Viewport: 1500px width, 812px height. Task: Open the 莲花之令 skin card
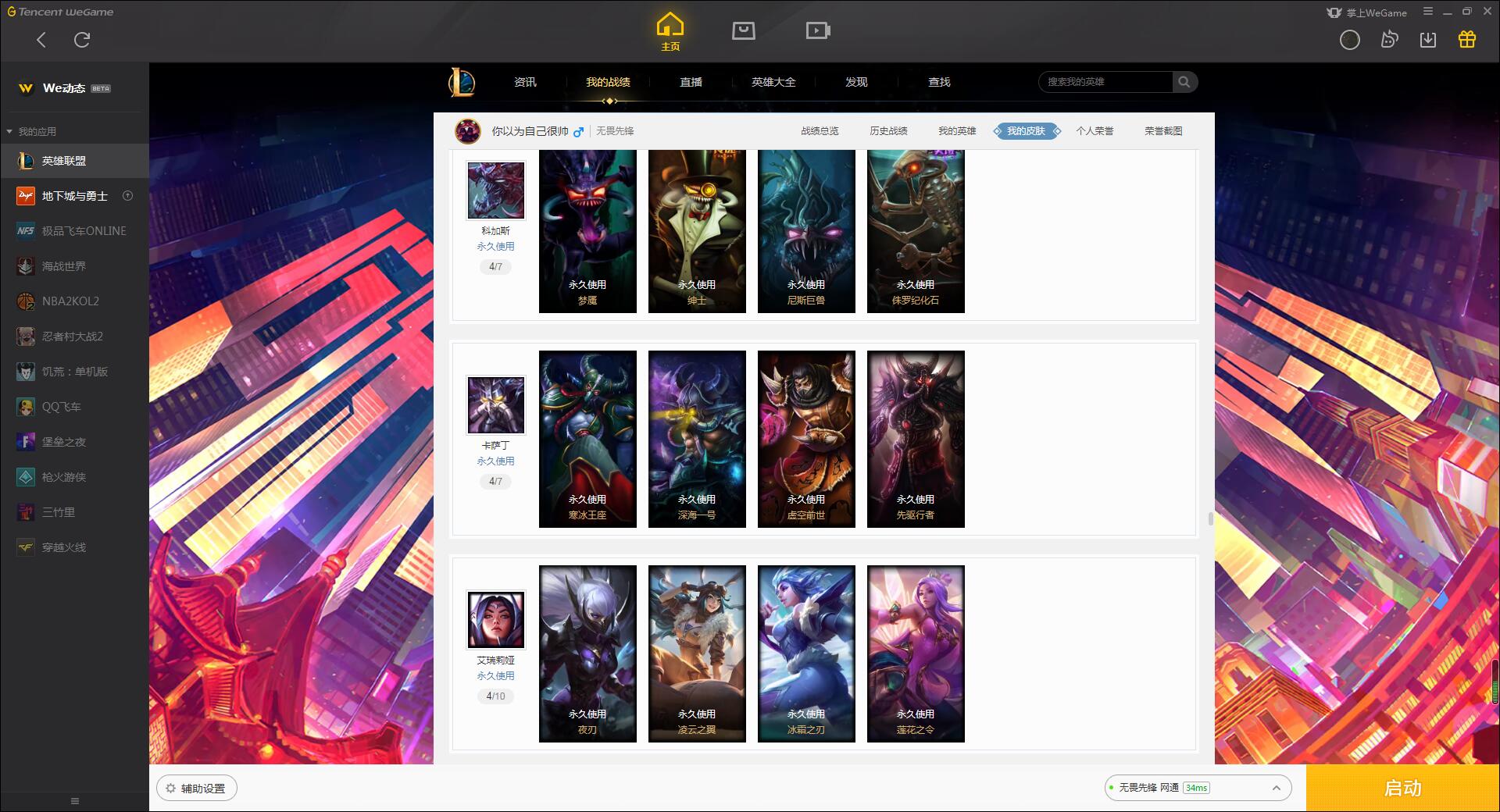pyautogui.click(x=916, y=654)
